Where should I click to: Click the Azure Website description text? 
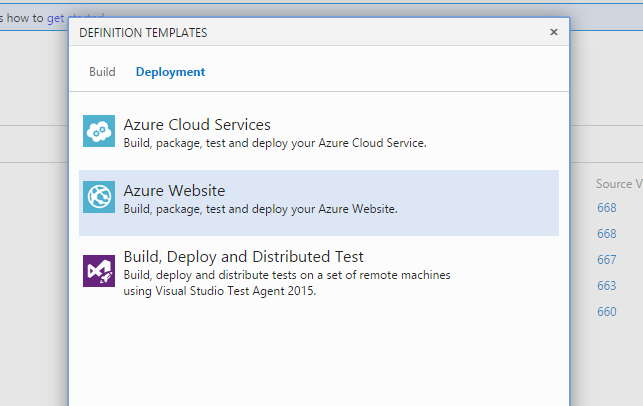click(x=260, y=209)
